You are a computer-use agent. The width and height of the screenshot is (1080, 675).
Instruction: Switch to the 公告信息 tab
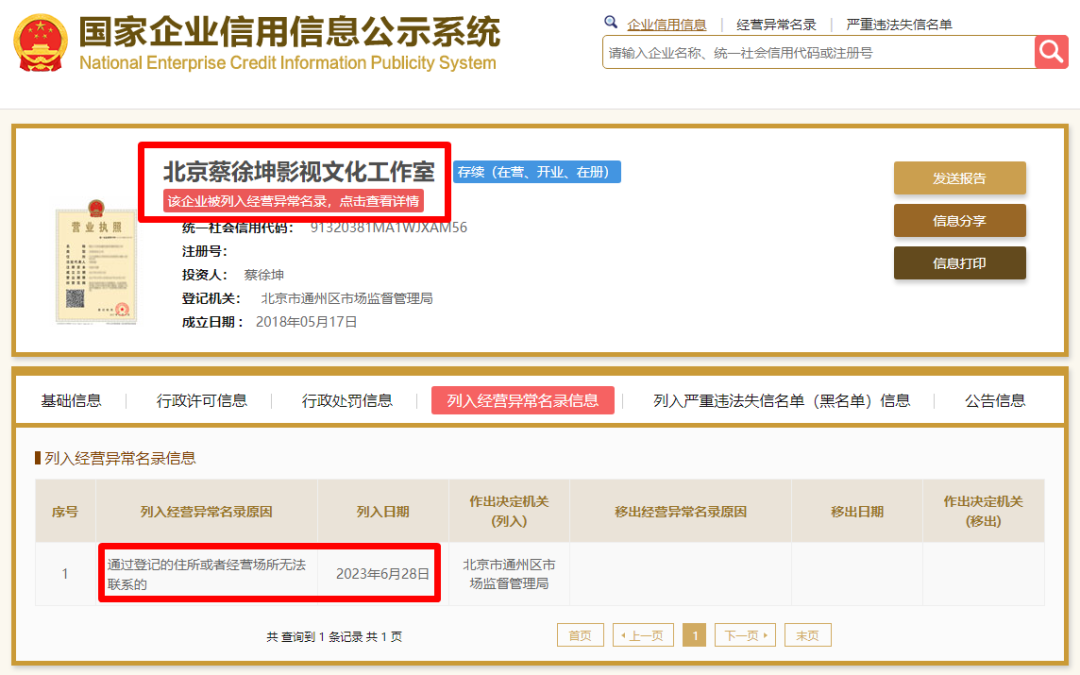[x=995, y=401]
